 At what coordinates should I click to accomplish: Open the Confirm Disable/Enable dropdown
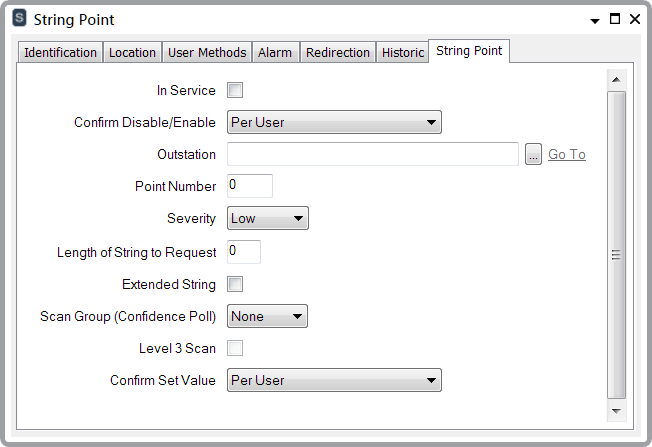coord(334,122)
